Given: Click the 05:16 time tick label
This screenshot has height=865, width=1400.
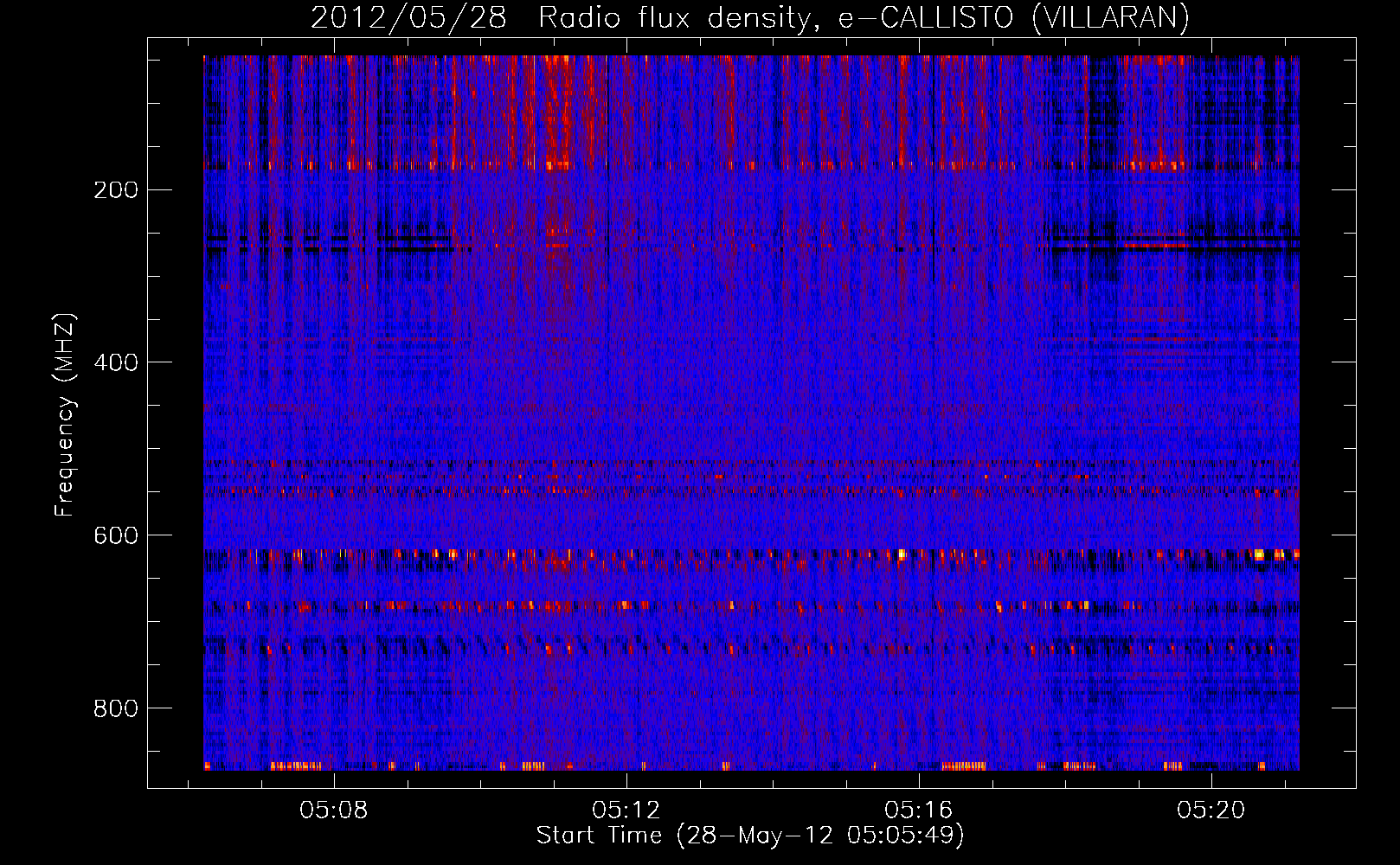Looking at the screenshot, I should point(918,811).
